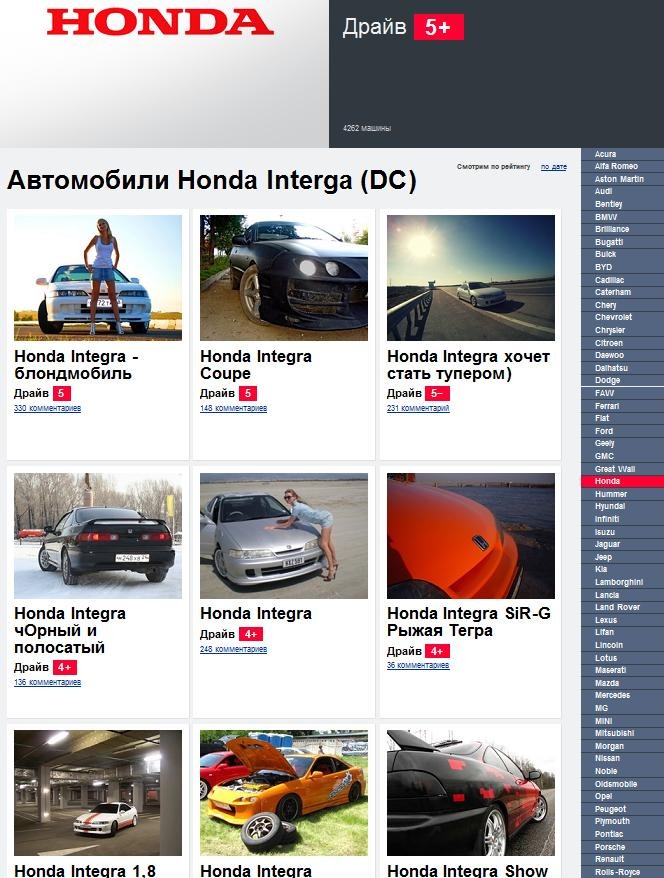The image size is (664, 878).
Task: Select Renault in the brand list
Action: [x=609, y=859]
